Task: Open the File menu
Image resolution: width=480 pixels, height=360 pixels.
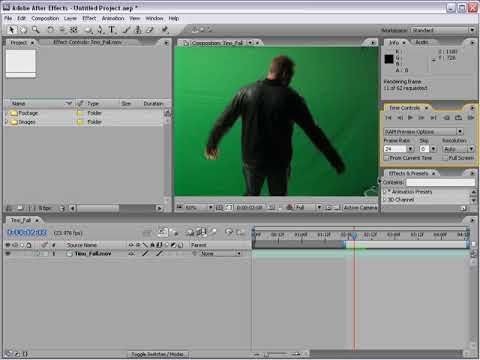Action: pyautogui.click(x=8, y=18)
